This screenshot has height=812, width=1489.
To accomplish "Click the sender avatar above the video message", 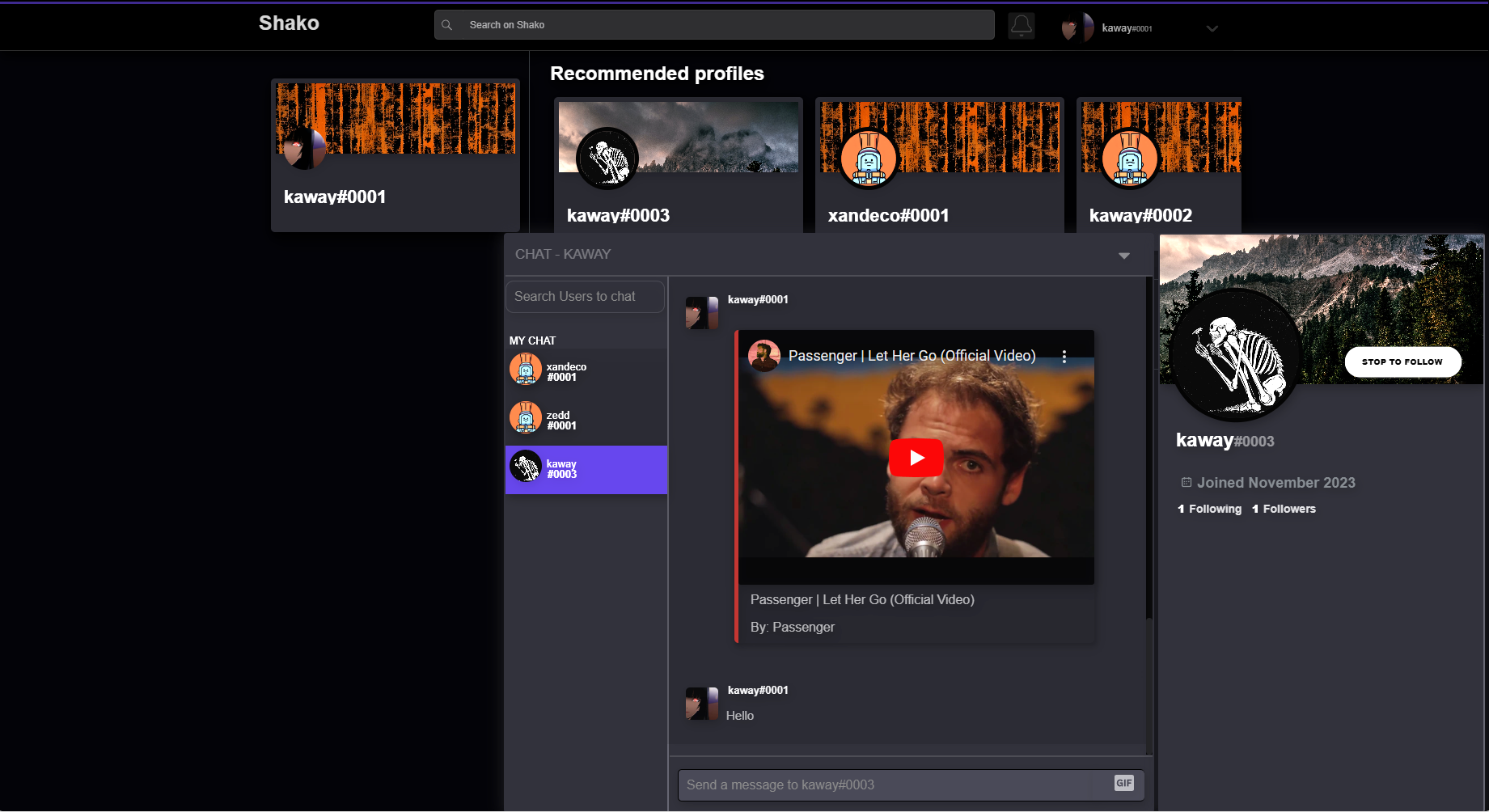I will click(702, 313).
